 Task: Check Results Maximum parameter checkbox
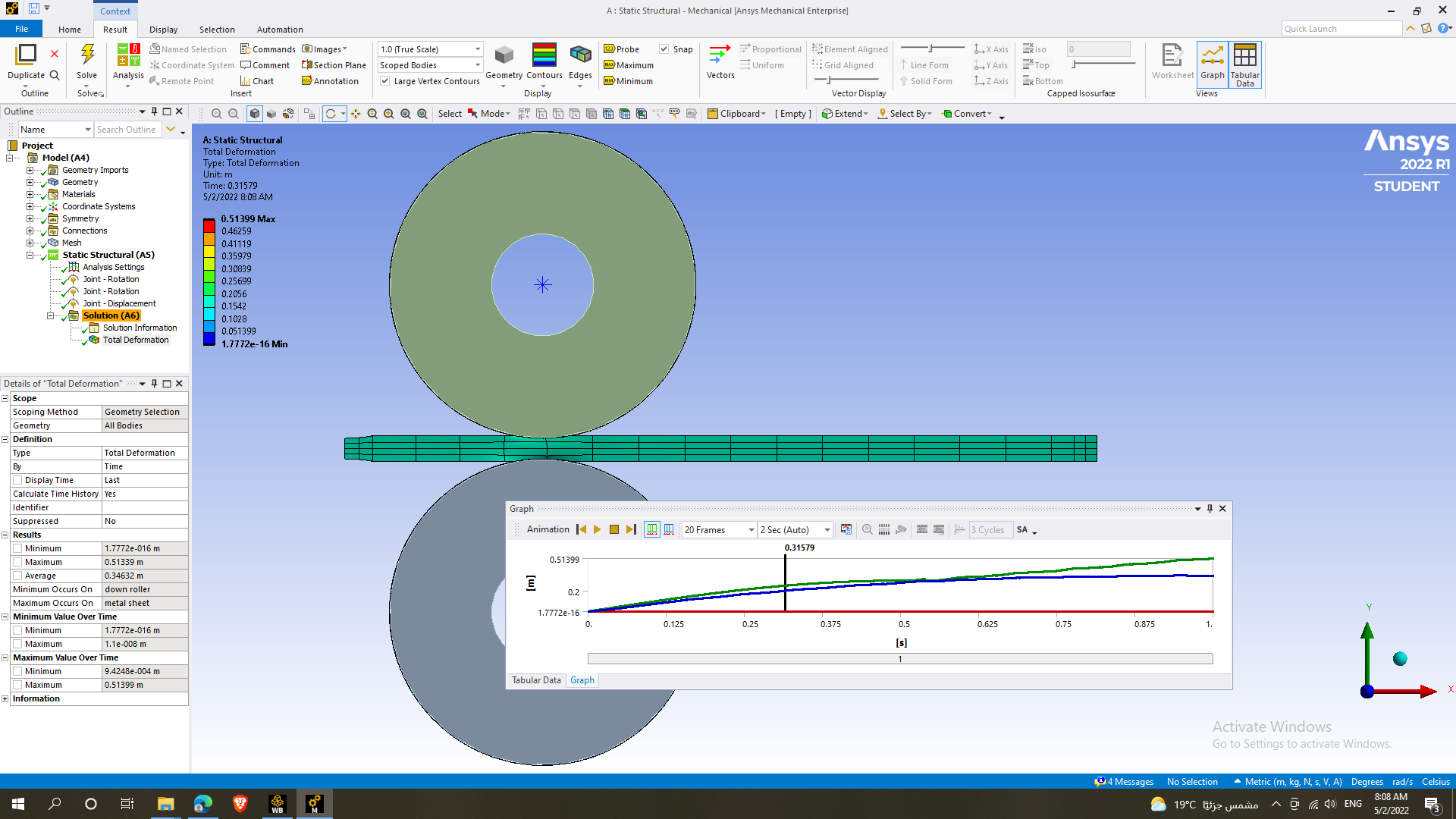[x=17, y=562]
